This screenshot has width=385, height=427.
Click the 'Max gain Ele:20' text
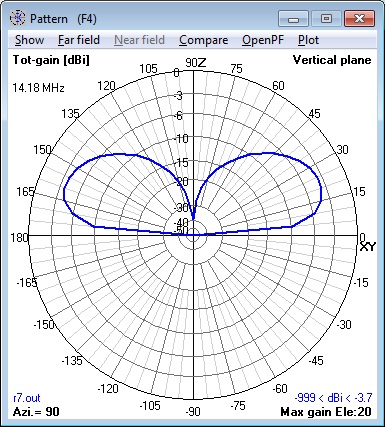(x=326, y=412)
